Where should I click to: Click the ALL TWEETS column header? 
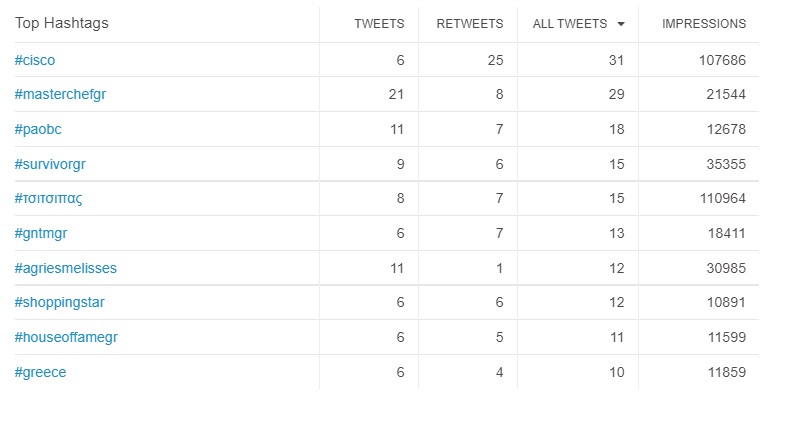click(x=571, y=24)
